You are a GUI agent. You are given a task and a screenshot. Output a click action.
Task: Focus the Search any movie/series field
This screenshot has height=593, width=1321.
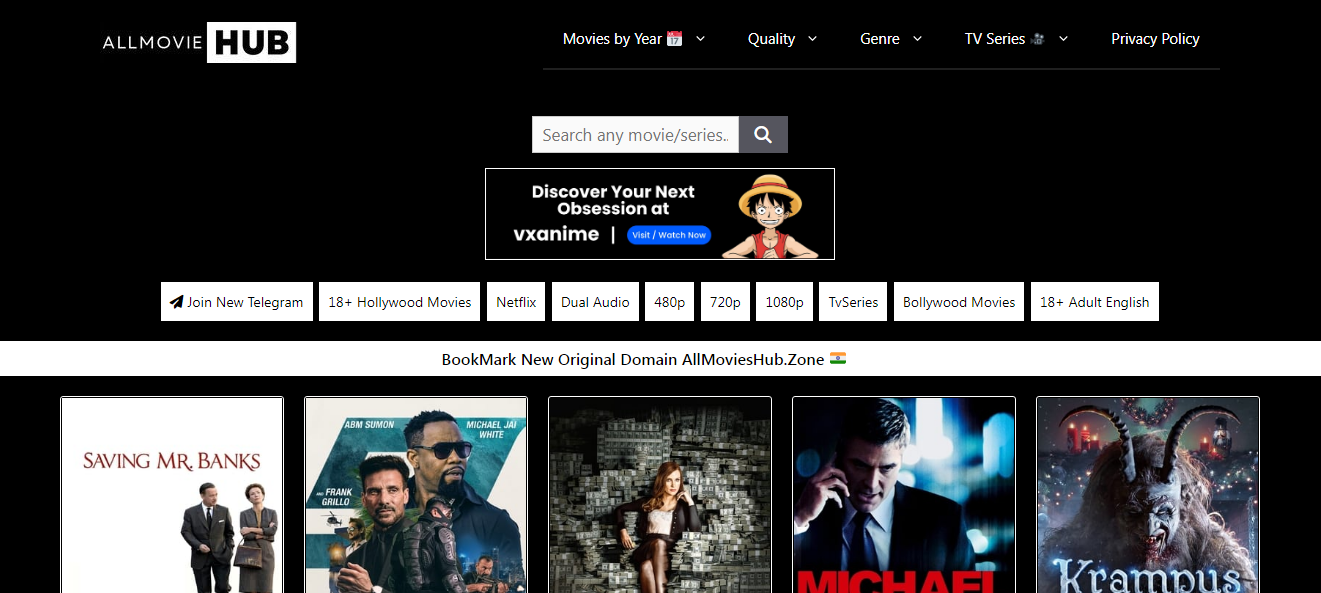click(635, 135)
